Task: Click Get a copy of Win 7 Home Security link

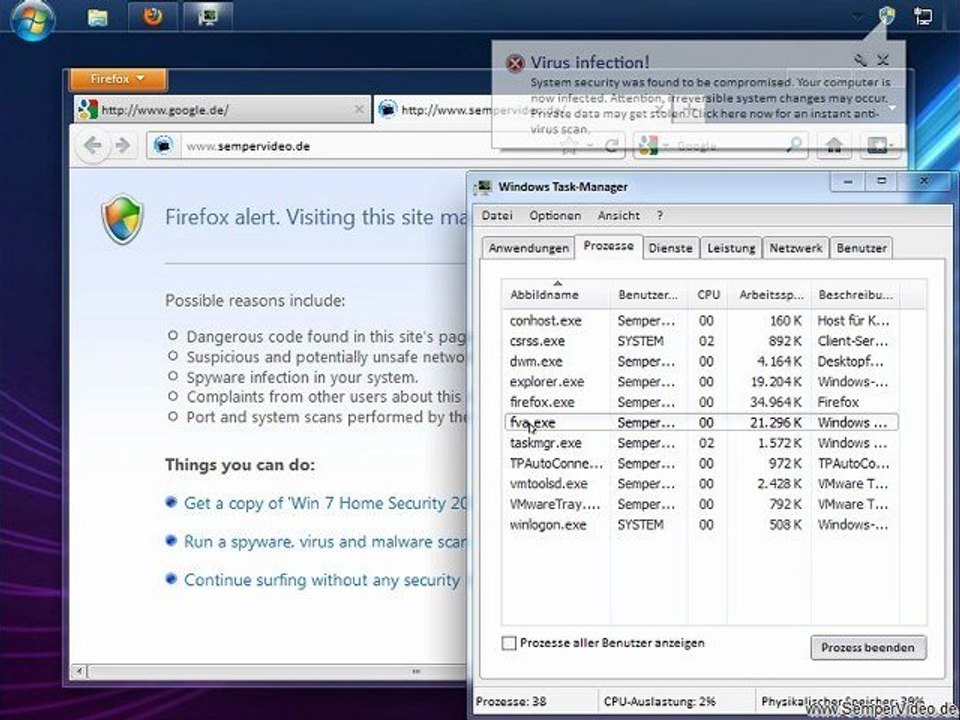Action: point(325,503)
